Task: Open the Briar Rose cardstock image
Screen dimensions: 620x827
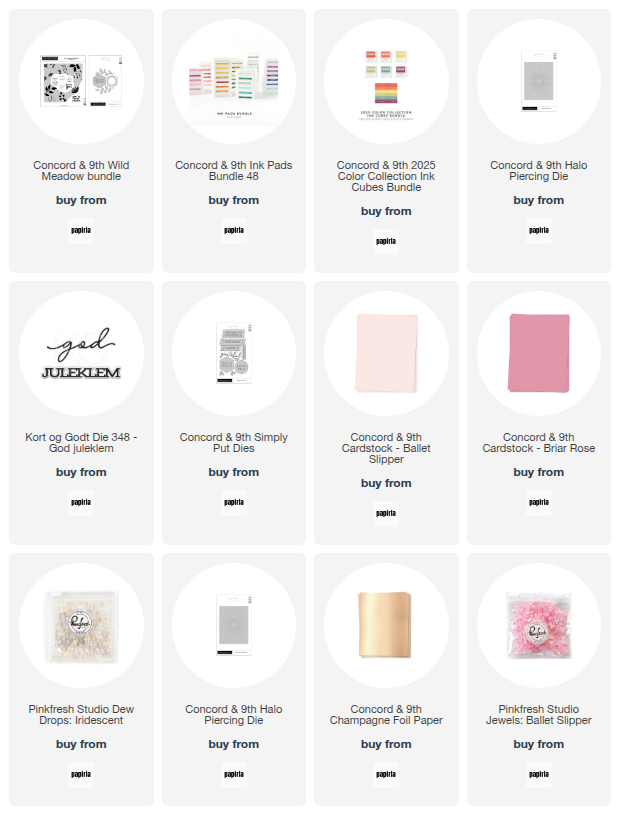Action: click(538, 351)
